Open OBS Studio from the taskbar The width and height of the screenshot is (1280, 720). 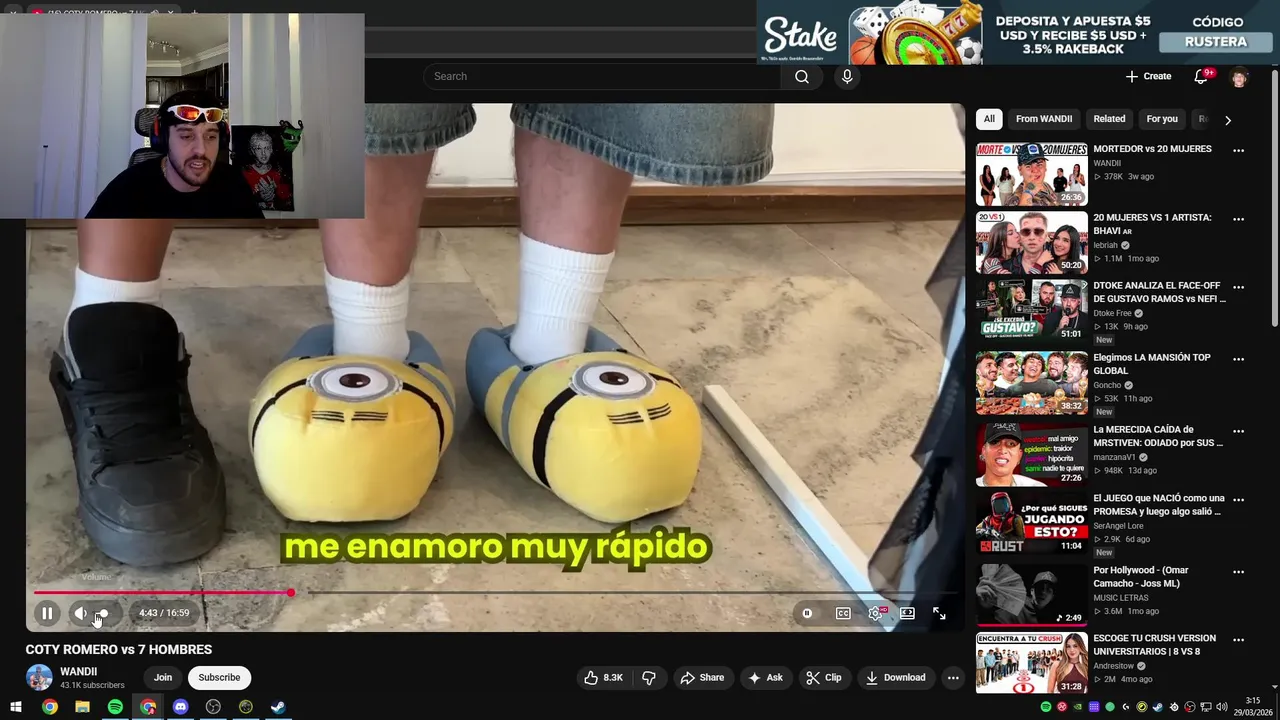click(x=213, y=707)
